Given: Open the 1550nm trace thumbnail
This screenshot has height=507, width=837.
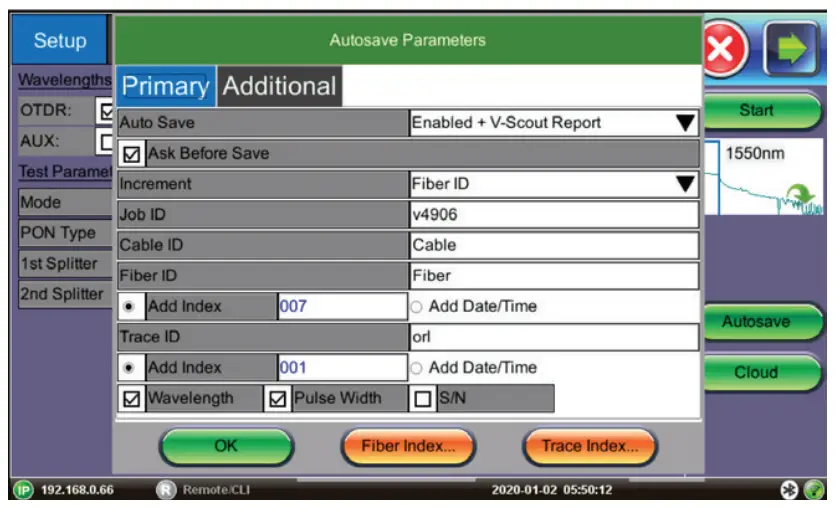Looking at the screenshot, I should (x=768, y=176).
